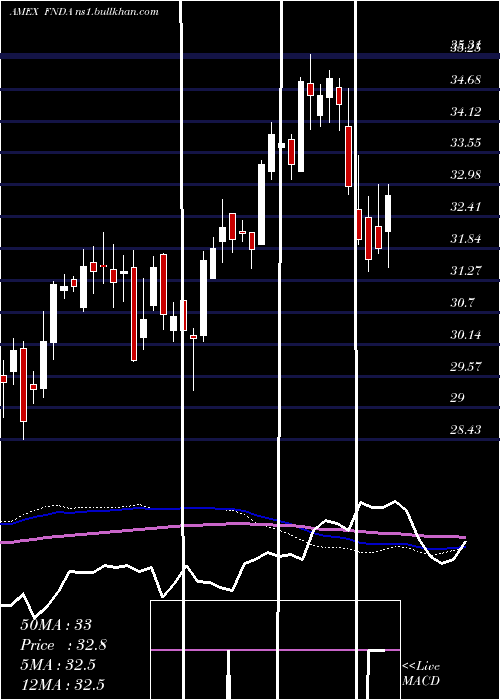Click the 34.68 price axis label
Image resolution: width=500 pixels, height=700 pixels.
click(x=466, y=80)
